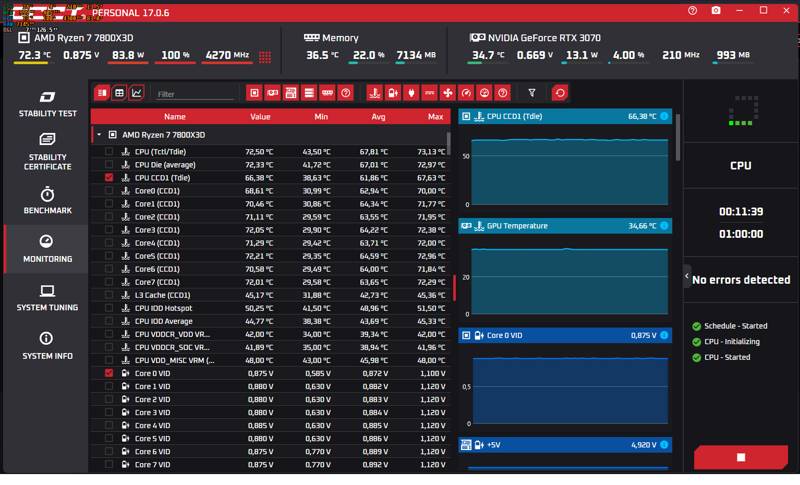Filter sensors by GPU device icon
The image size is (800, 485).
(x=272, y=93)
